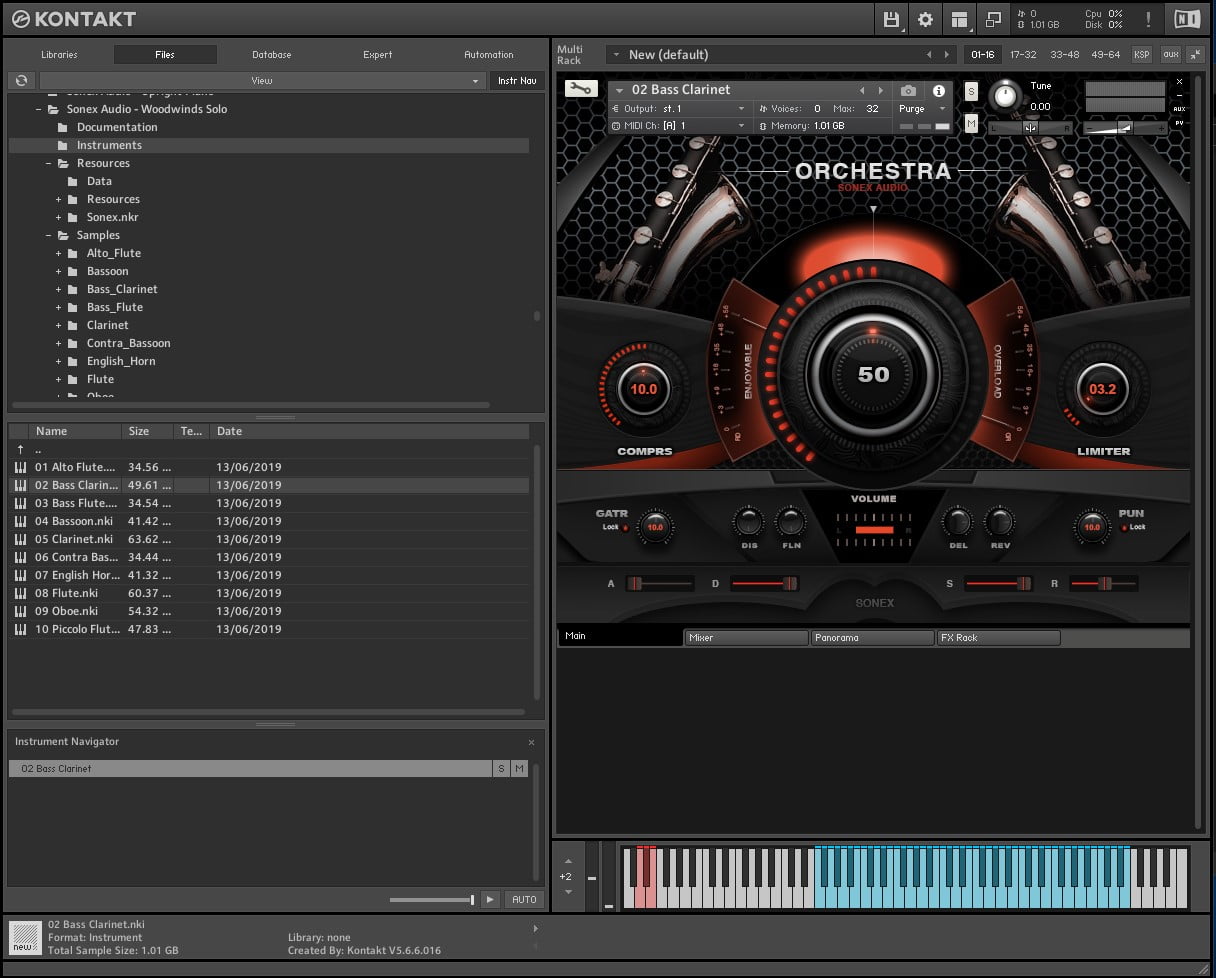Show rack page 17-32
The height and width of the screenshot is (978, 1216).
[x=1023, y=54]
